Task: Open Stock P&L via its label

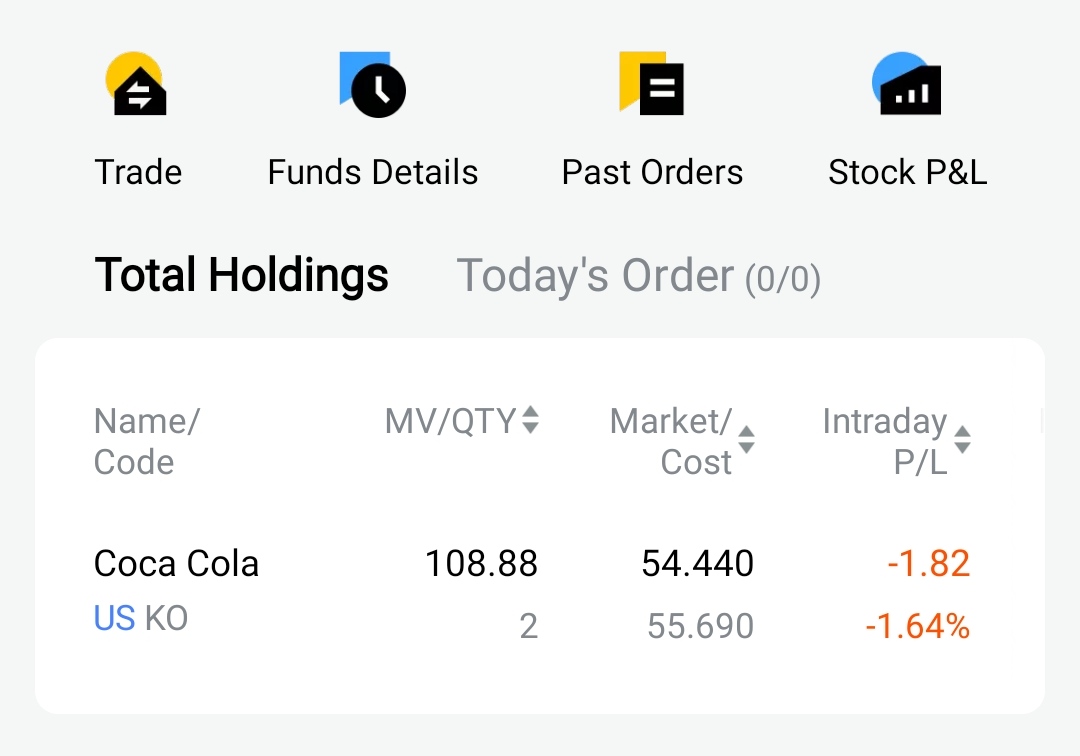Action: click(x=908, y=172)
